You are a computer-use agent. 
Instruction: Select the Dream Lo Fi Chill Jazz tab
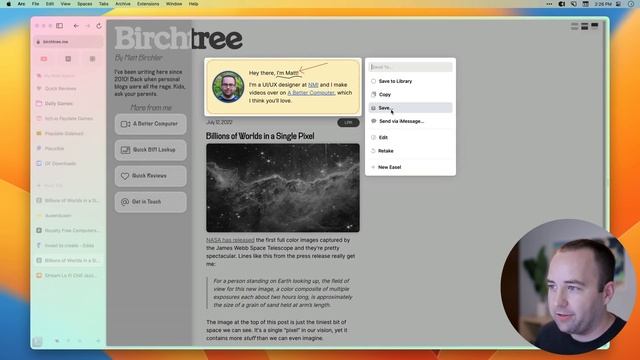[x=68, y=276]
